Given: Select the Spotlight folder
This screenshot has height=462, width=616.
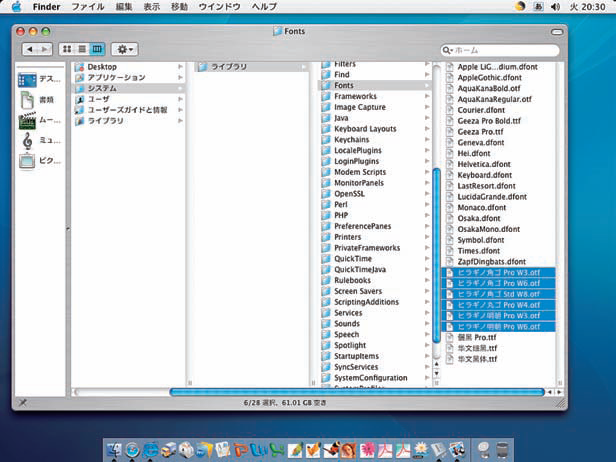Looking at the screenshot, I should [374, 345].
